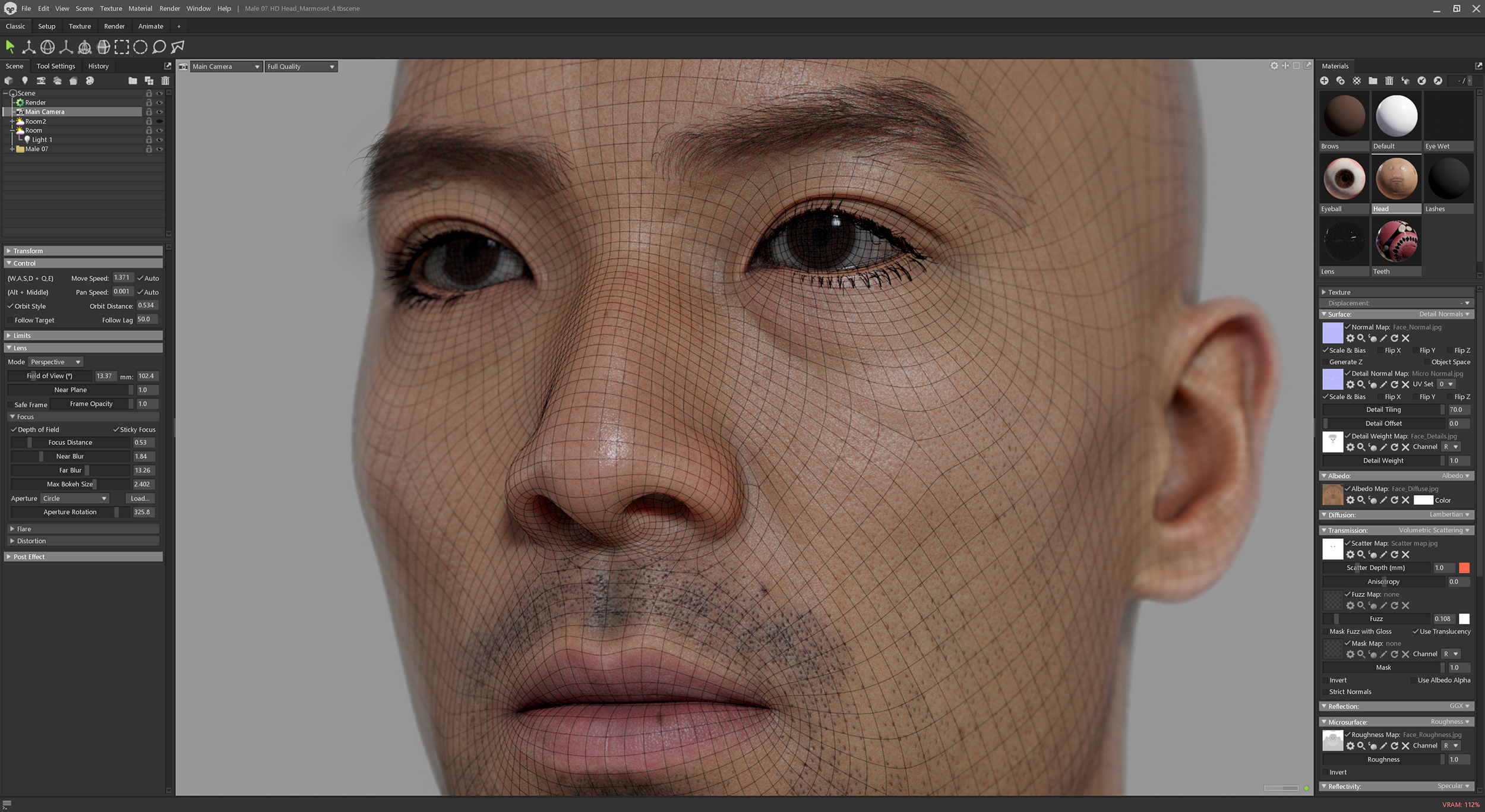Select the Translate tool in the toolbar

[x=29, y=47]
